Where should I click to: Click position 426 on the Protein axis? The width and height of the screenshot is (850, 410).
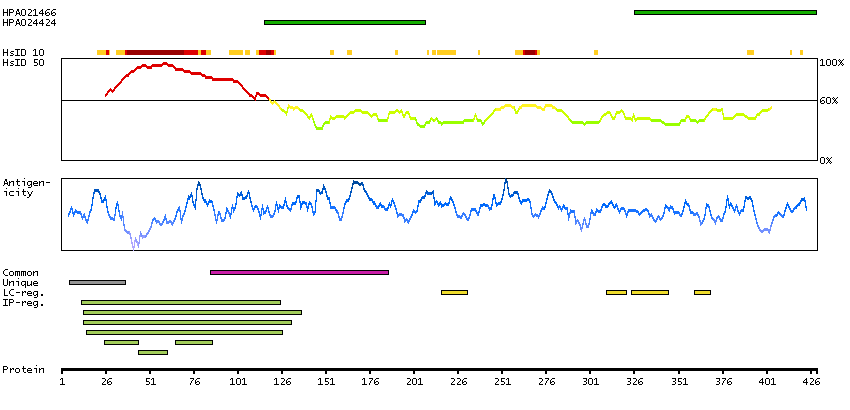[810, 381]
